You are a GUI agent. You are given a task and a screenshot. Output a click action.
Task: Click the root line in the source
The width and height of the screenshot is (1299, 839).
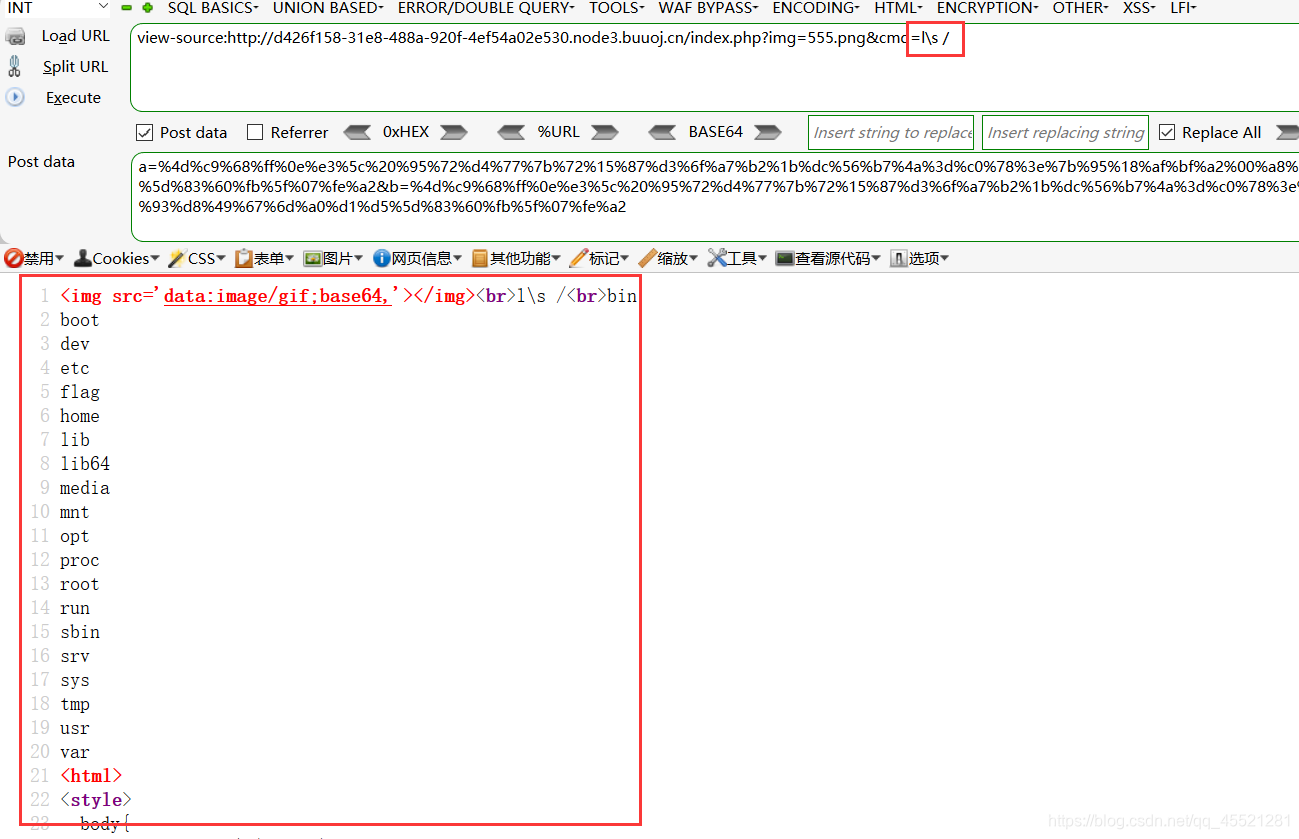pyautogui.click(x=80, y=584)
